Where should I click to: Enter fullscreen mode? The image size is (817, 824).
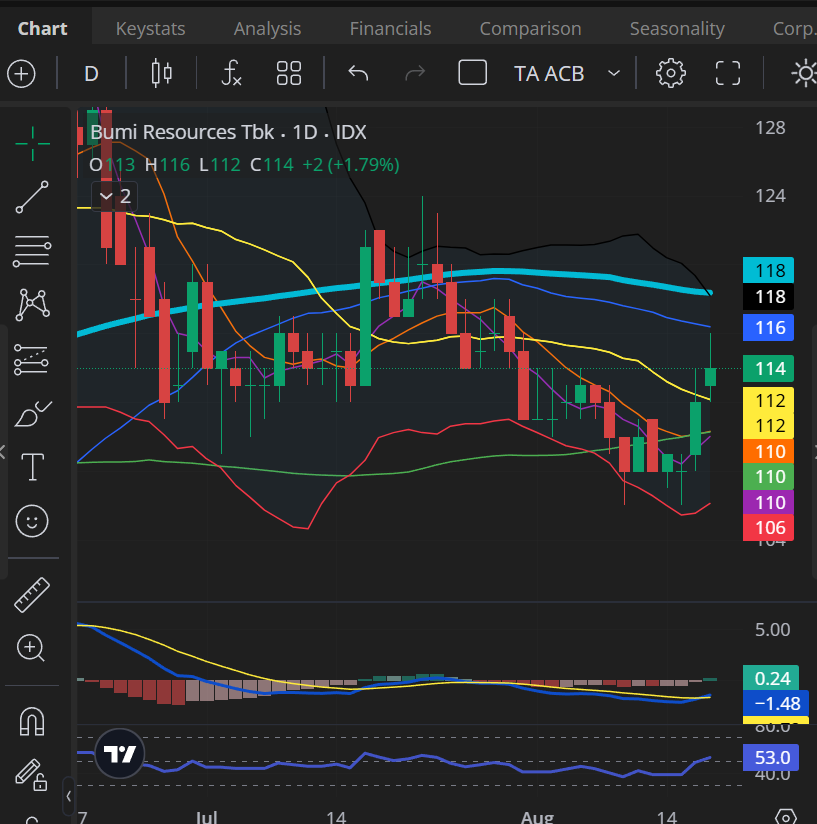(728, 73)
